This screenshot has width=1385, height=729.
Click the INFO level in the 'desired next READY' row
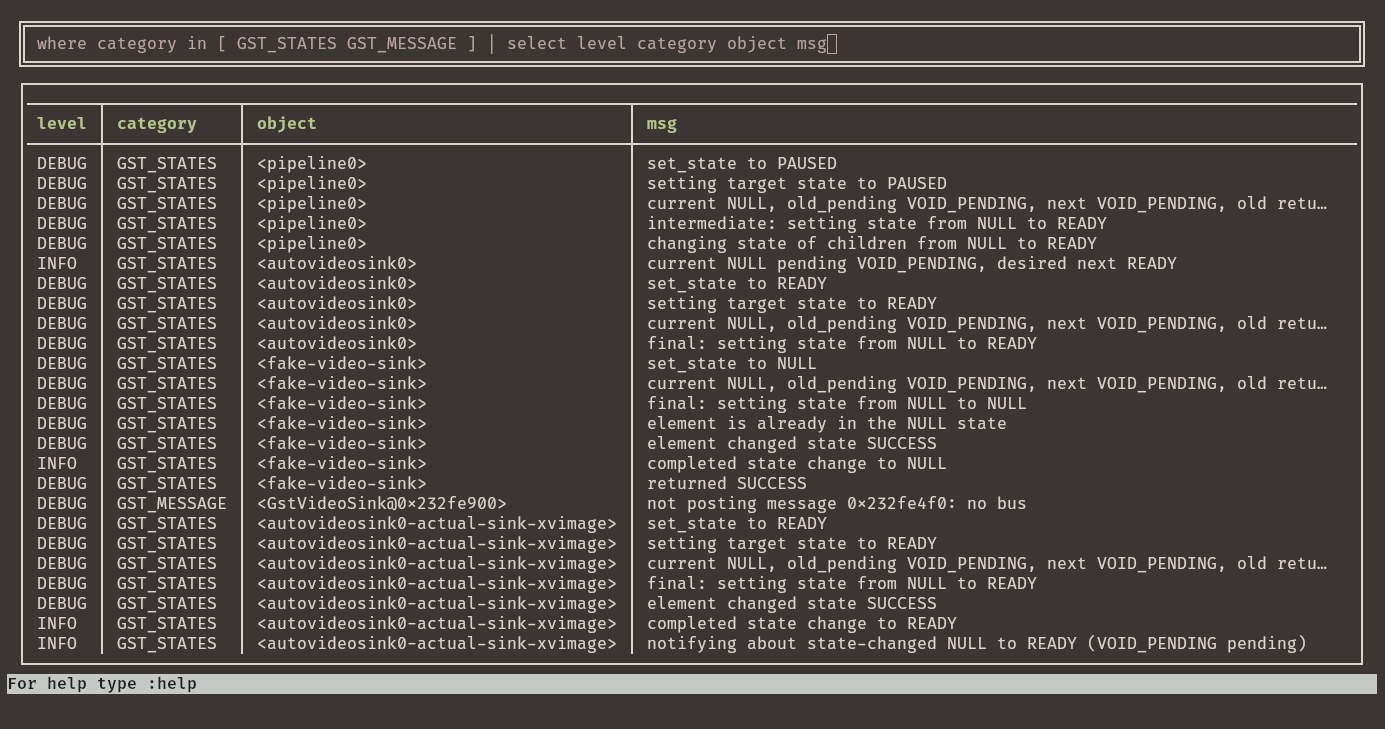(x=57, y=264)
